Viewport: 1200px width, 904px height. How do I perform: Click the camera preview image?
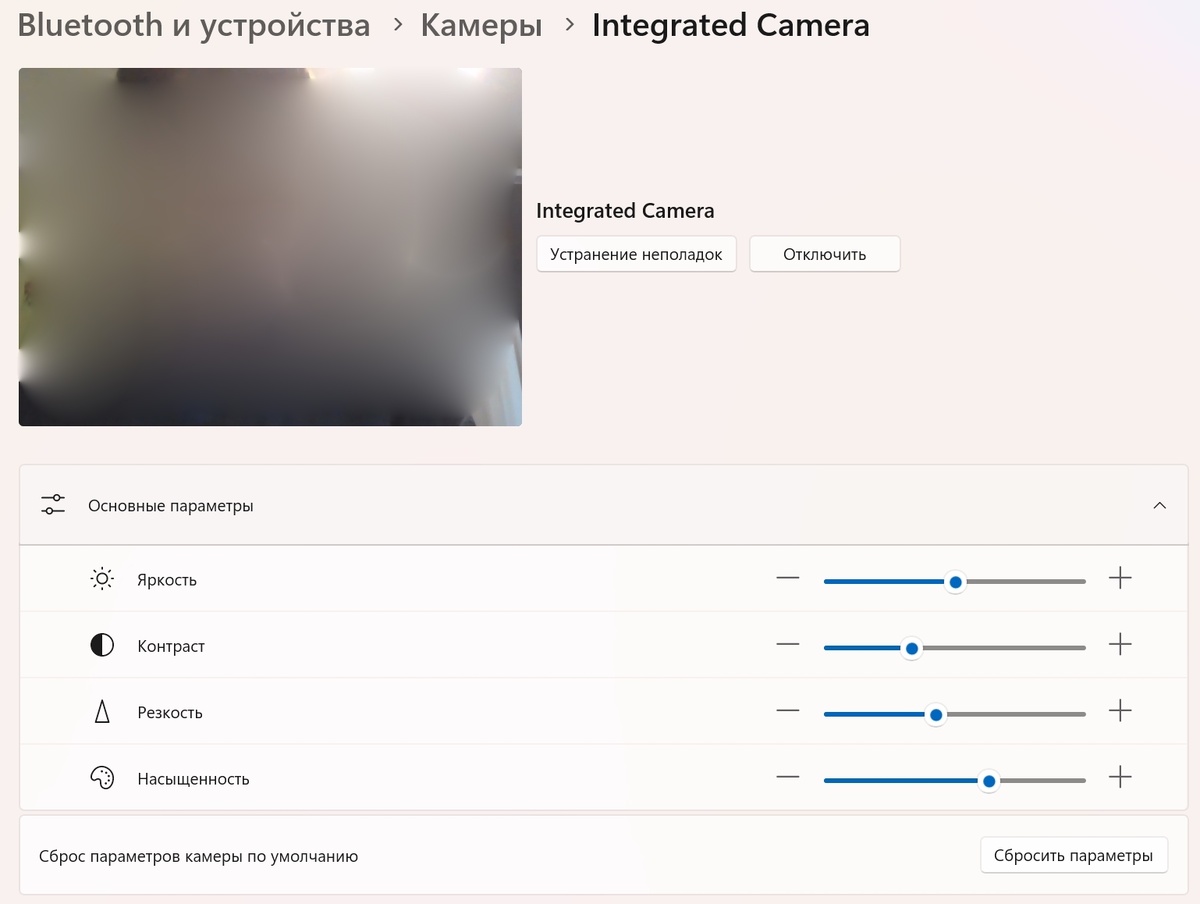(270, 246)
